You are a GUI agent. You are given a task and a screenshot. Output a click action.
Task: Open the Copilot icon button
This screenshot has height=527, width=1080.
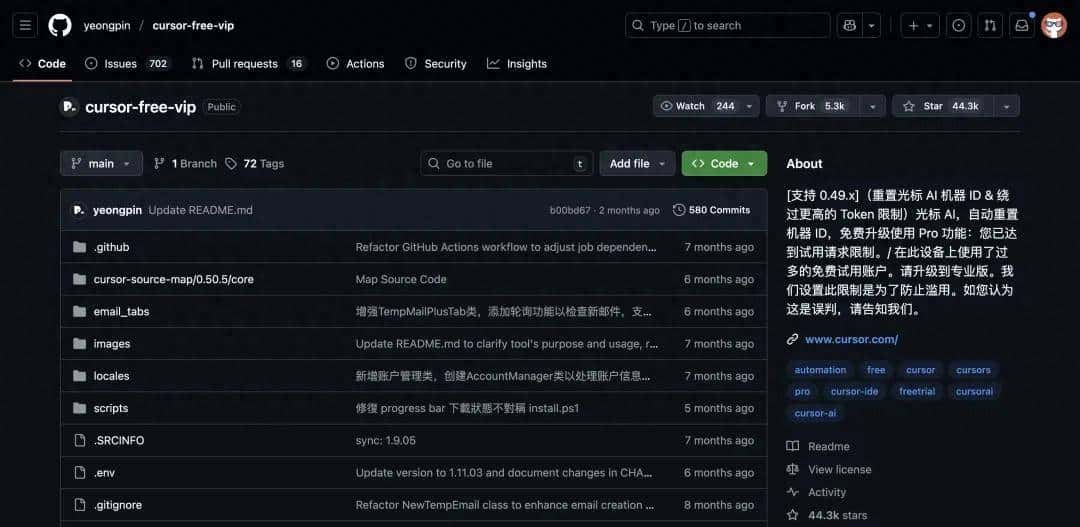click(x=849, y=25)
